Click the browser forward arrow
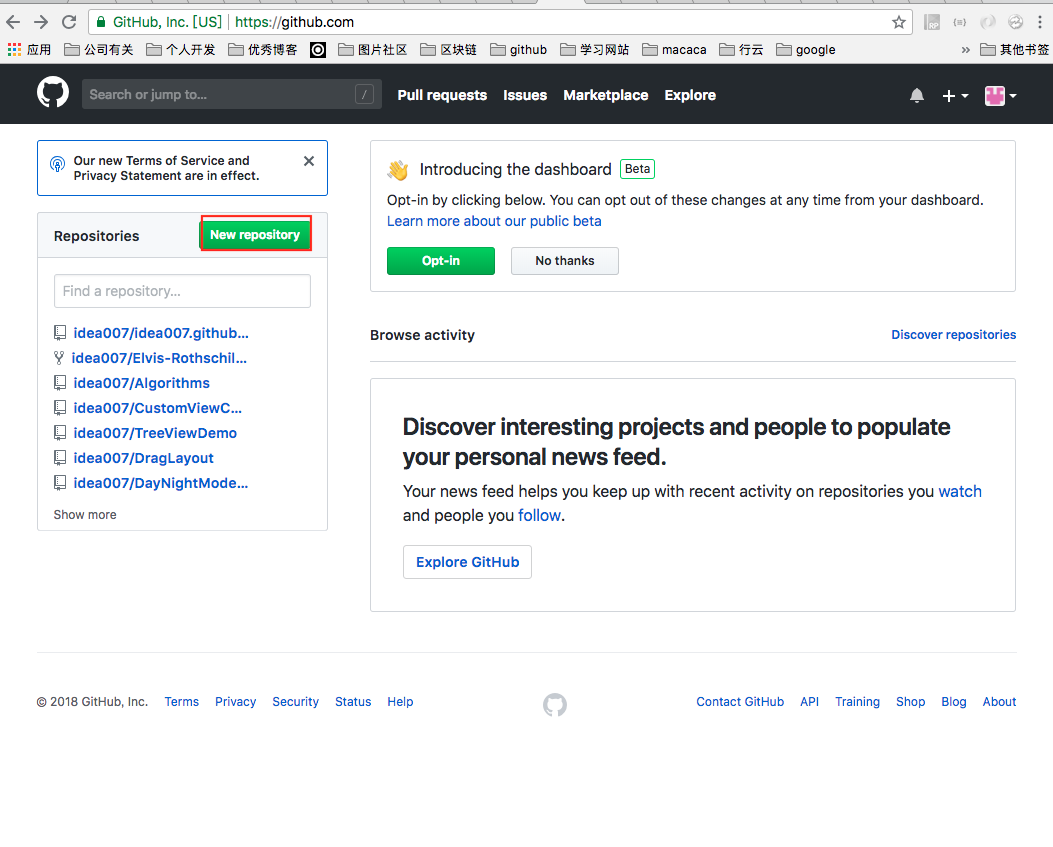Image resolution: width=1053 pixels, height=847 pixels. 41,22
